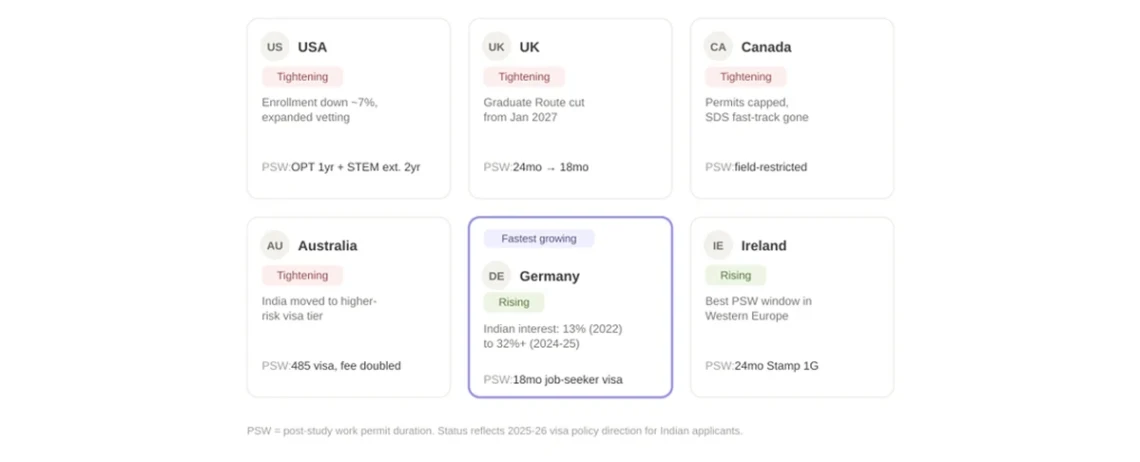The image size is (1140, 462).
Task: Select the Tightening tag under Canada
Action: click(x=746, y=76)
